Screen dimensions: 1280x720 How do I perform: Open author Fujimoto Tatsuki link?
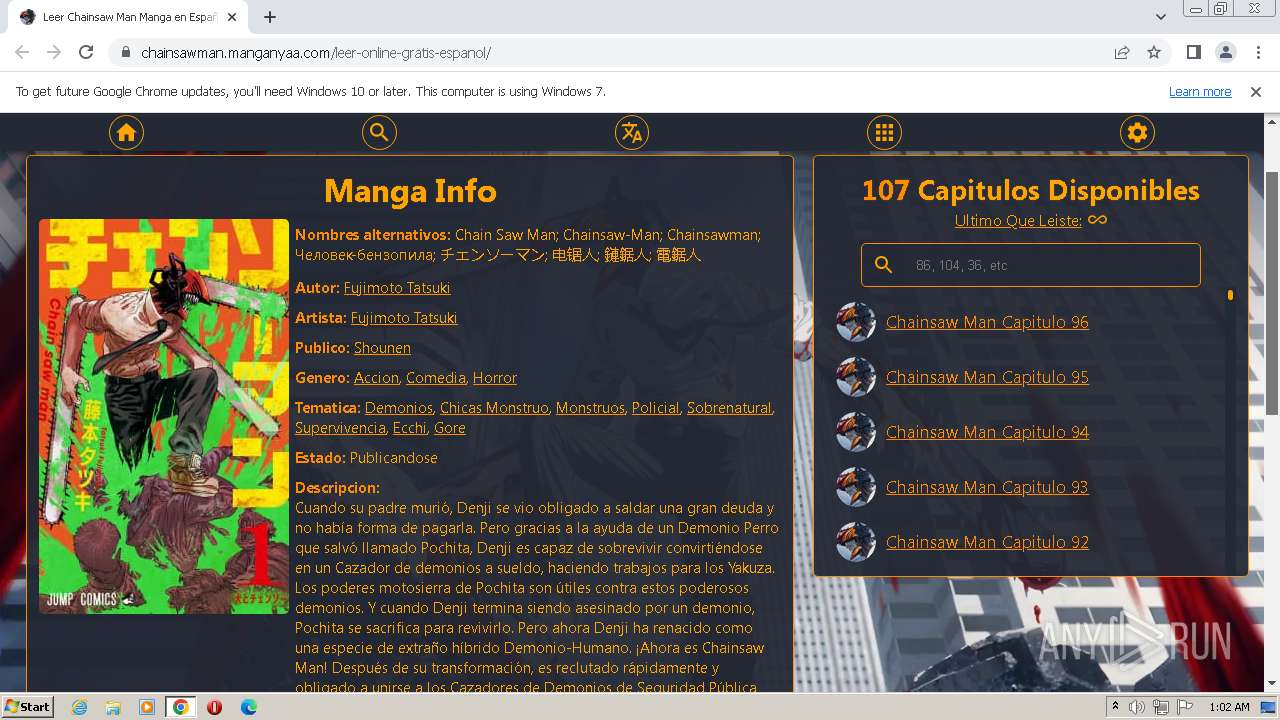(x=397, y=287)
